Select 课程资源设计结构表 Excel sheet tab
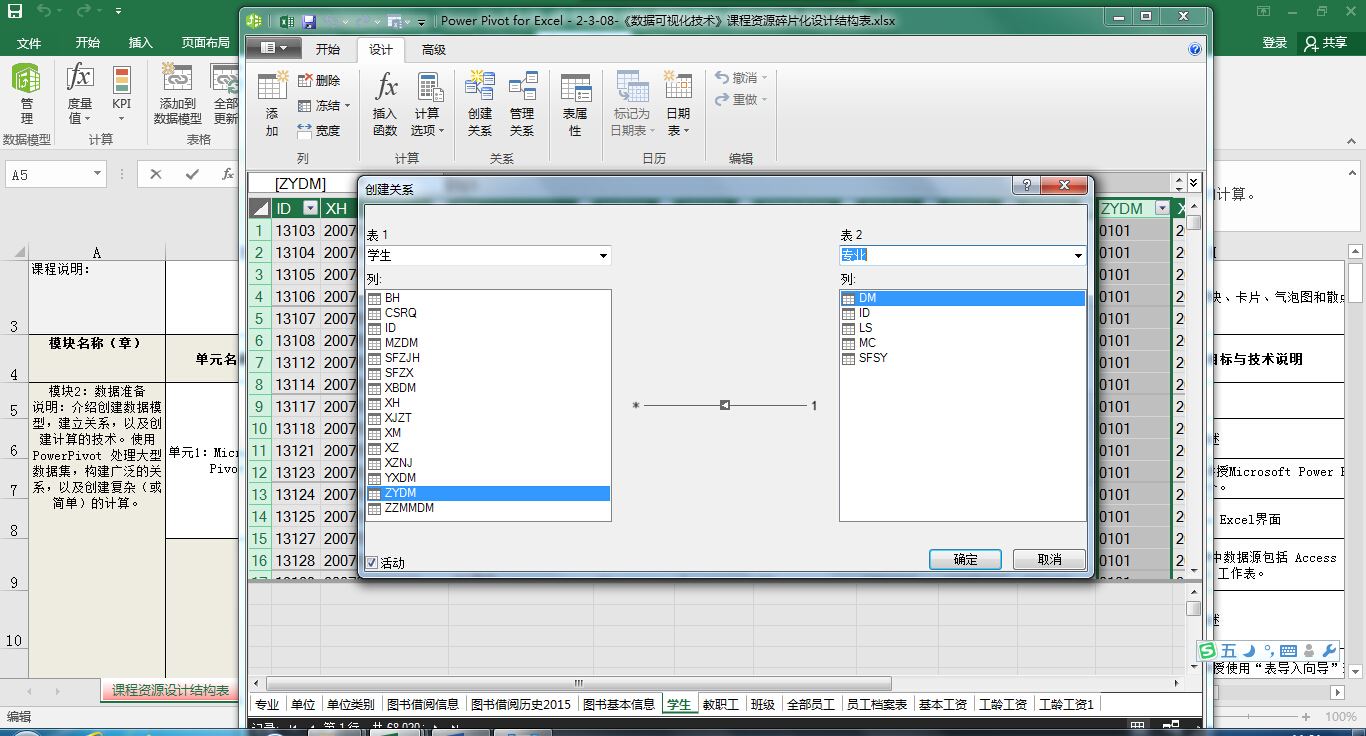Image resolution: width=1366 pixels, height=736 pixels. (x=170, y=690)
